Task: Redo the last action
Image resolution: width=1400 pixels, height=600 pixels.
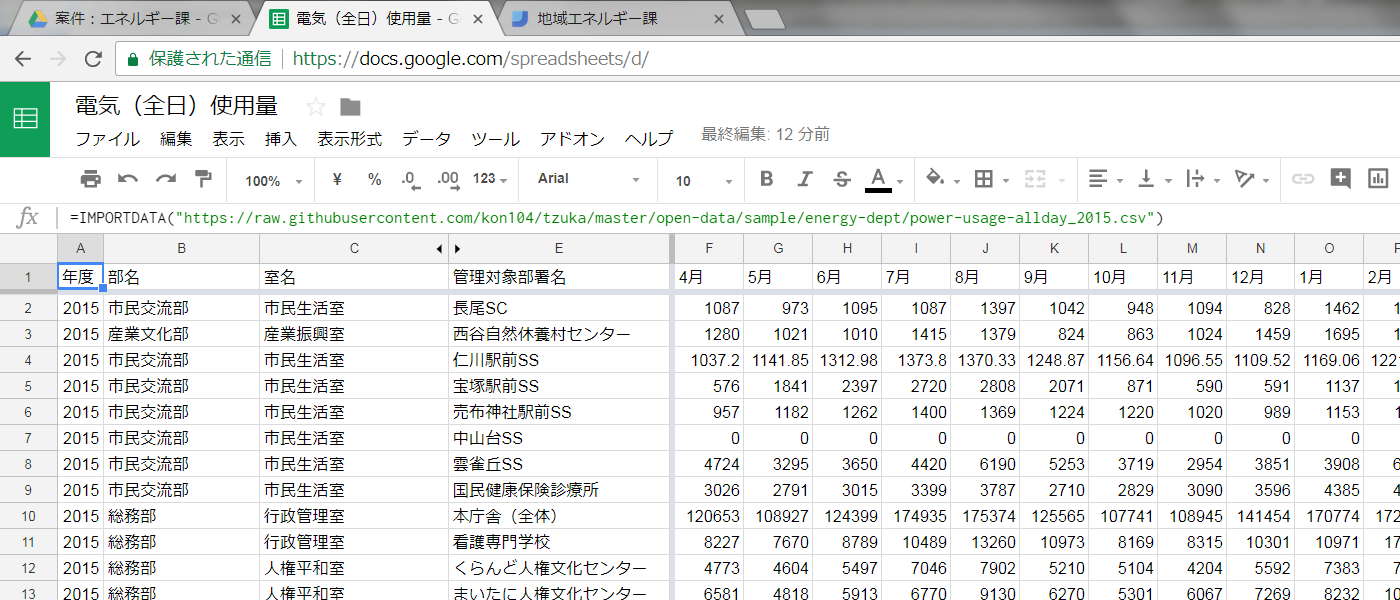Action: coord(165,180)
